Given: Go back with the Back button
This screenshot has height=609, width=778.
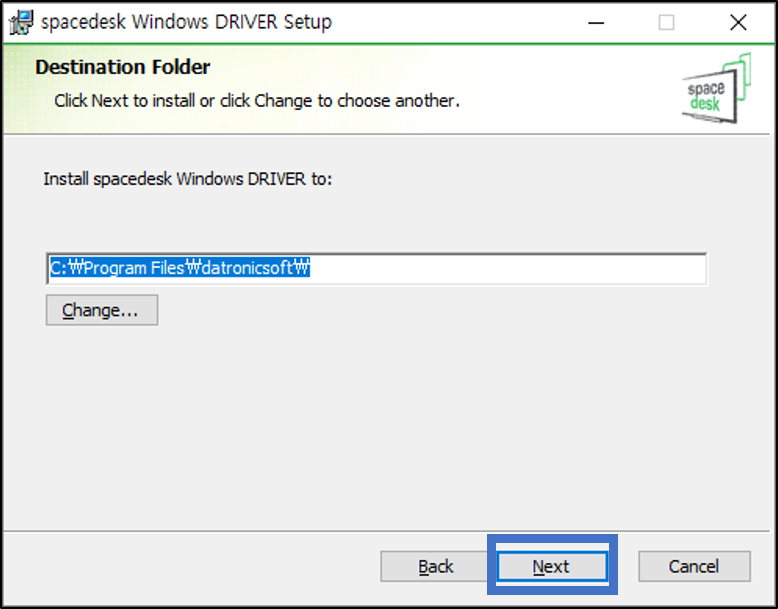Looking at the screenshot, I should coord(436,566).
